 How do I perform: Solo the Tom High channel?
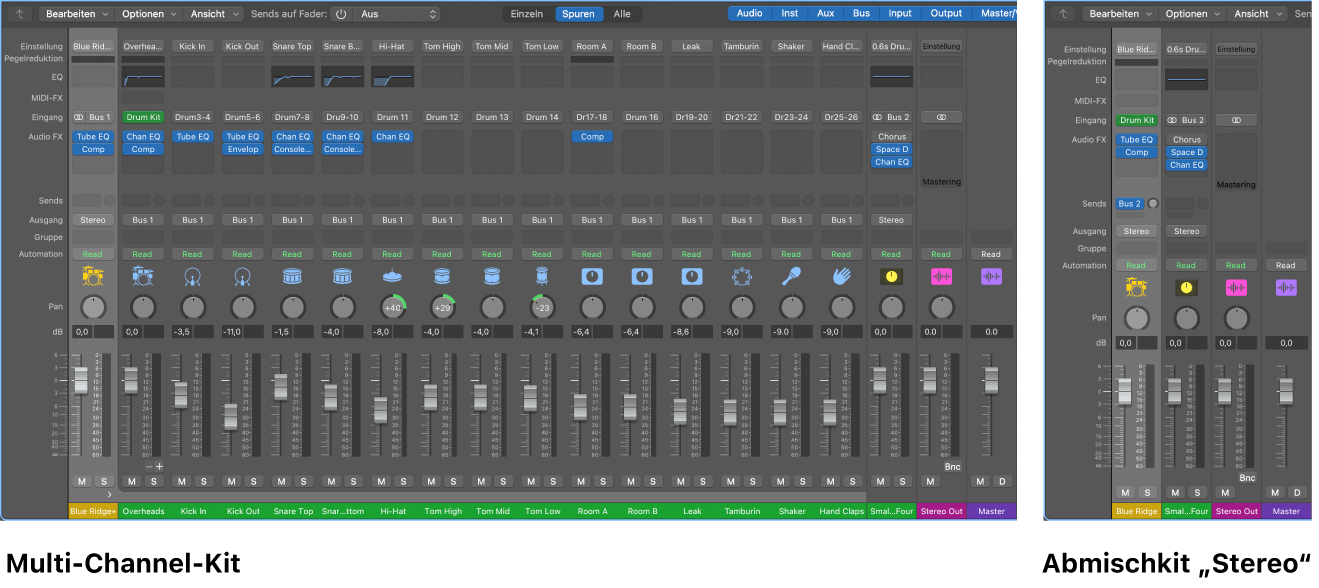[x=454, y=481]
